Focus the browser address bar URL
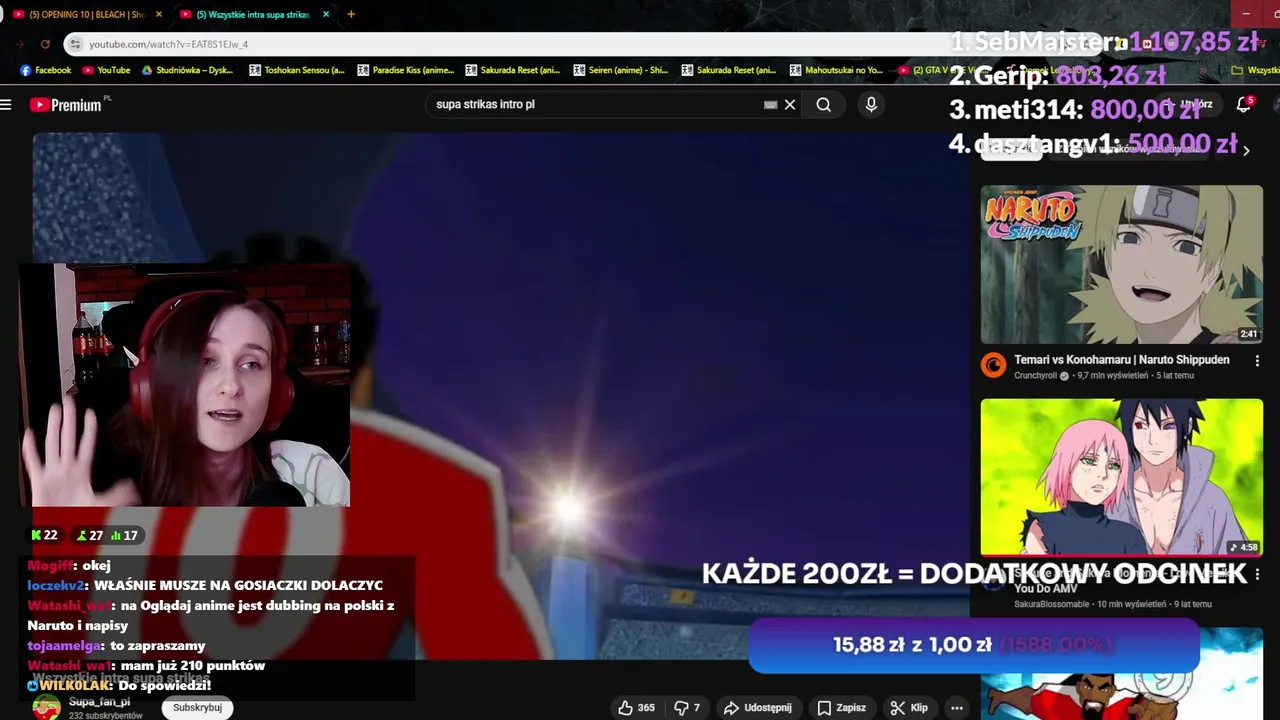 [x=168, y=44]
